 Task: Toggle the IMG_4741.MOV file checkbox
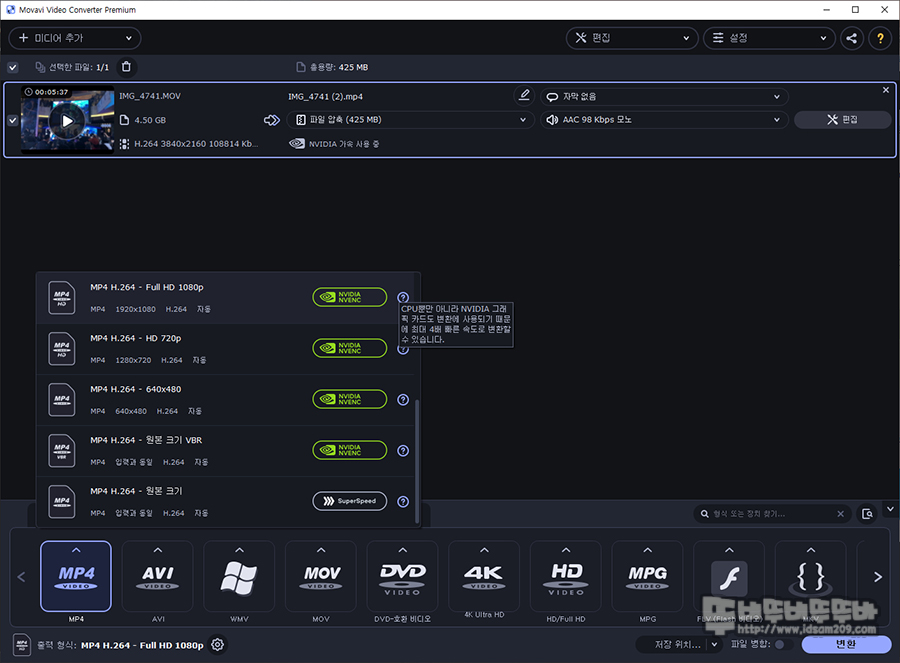[13, 121]
